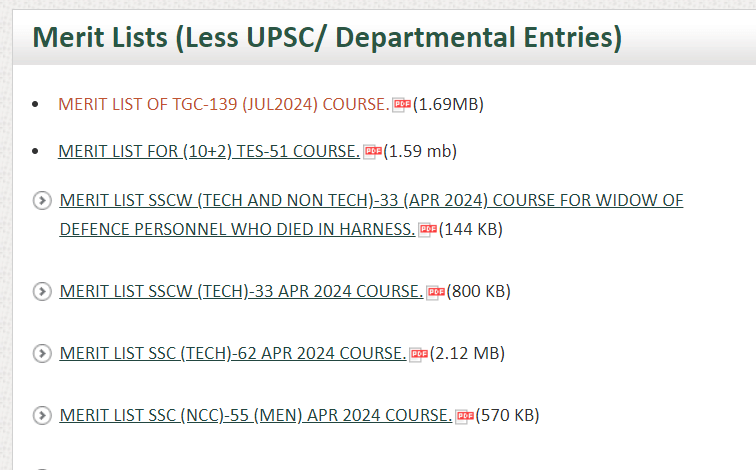
Task: Click arrow bullet before SSCW widow merit list
Action: tap(42, 201)
